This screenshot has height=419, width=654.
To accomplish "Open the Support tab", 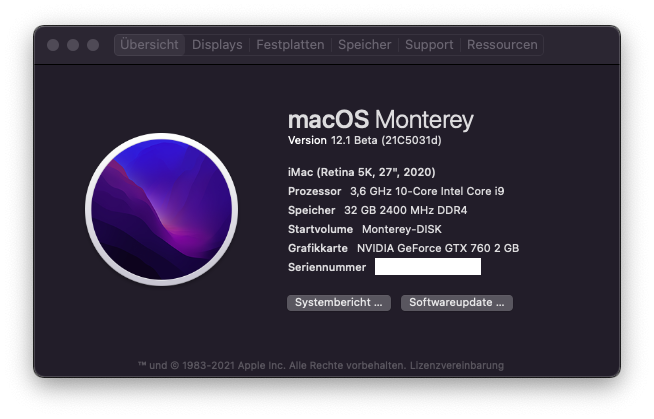I will 429,45.
